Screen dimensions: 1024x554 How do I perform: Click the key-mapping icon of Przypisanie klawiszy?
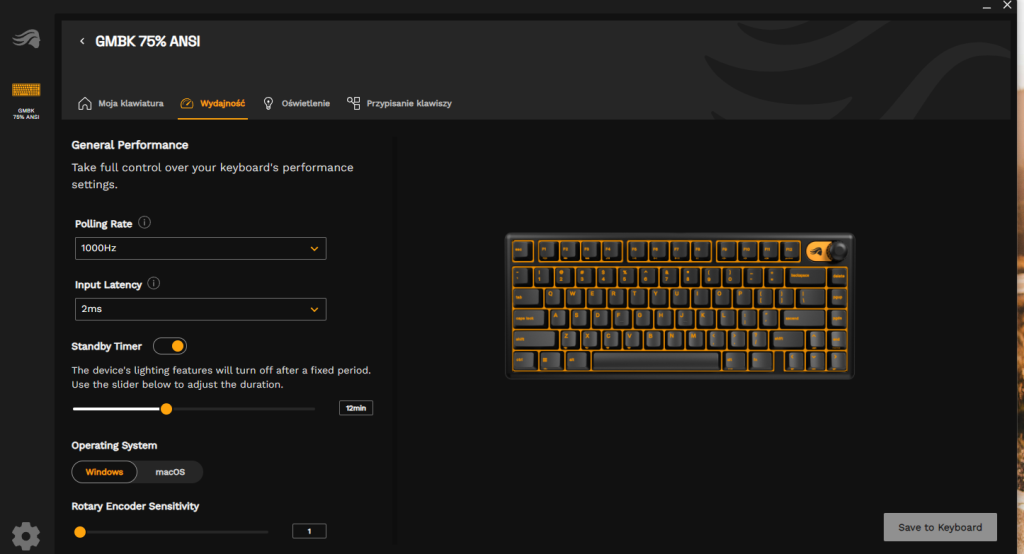[353, 103]
